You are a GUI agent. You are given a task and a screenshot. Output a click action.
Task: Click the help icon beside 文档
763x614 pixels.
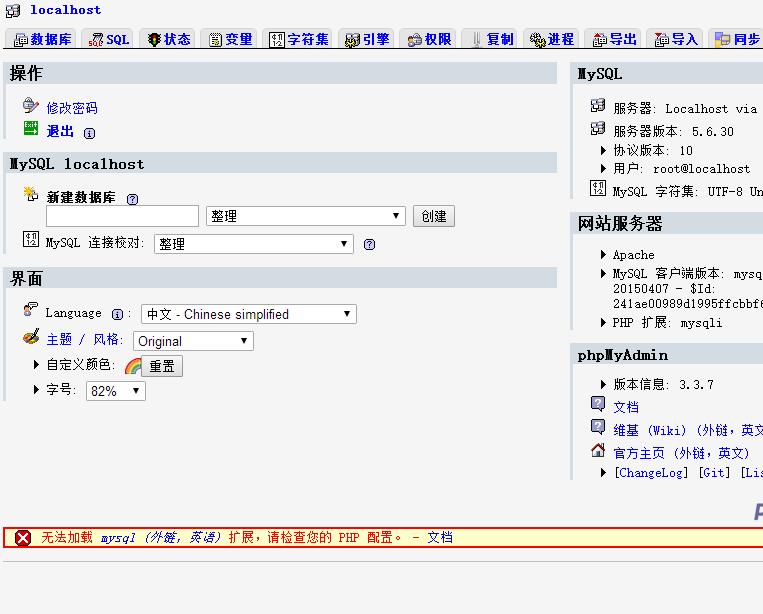pyautogui.click(x=598, y=403)
